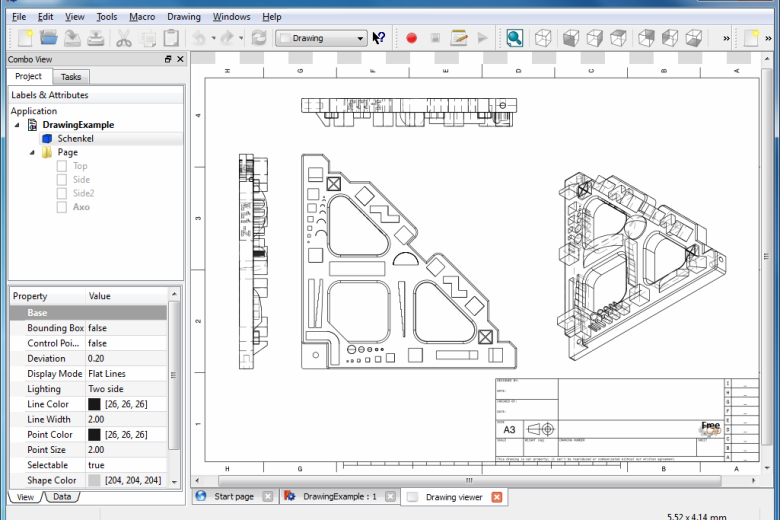Click the Line Color black swatch
This screenshot has width=780, height=520.
pos(94,404)
